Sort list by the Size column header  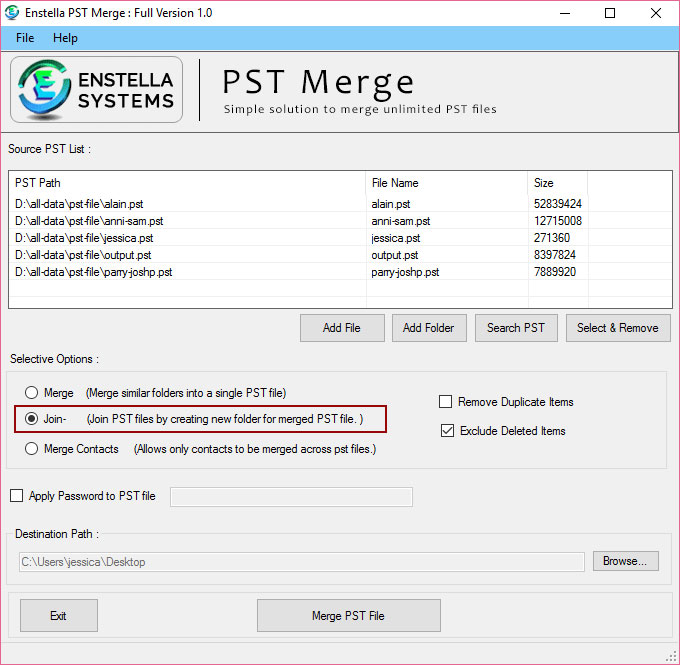coord(556,183)
